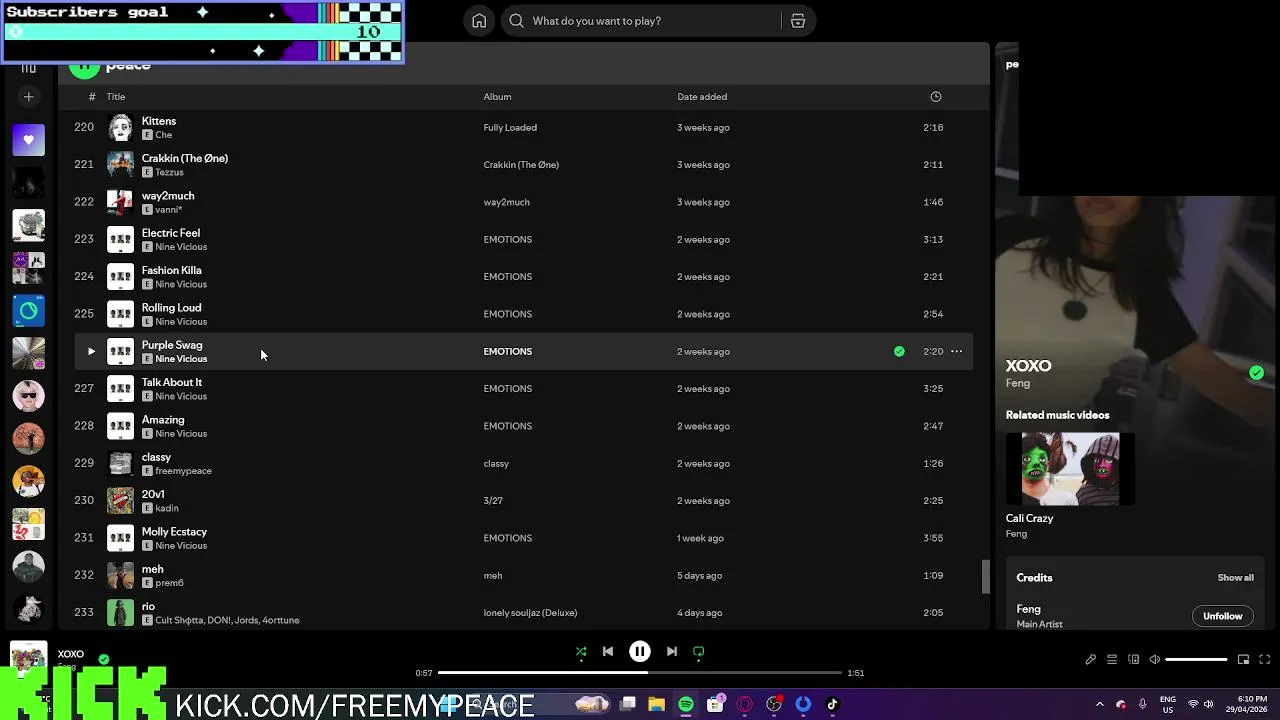
Task: Skip to the previous track
Action: coord(608,652)
